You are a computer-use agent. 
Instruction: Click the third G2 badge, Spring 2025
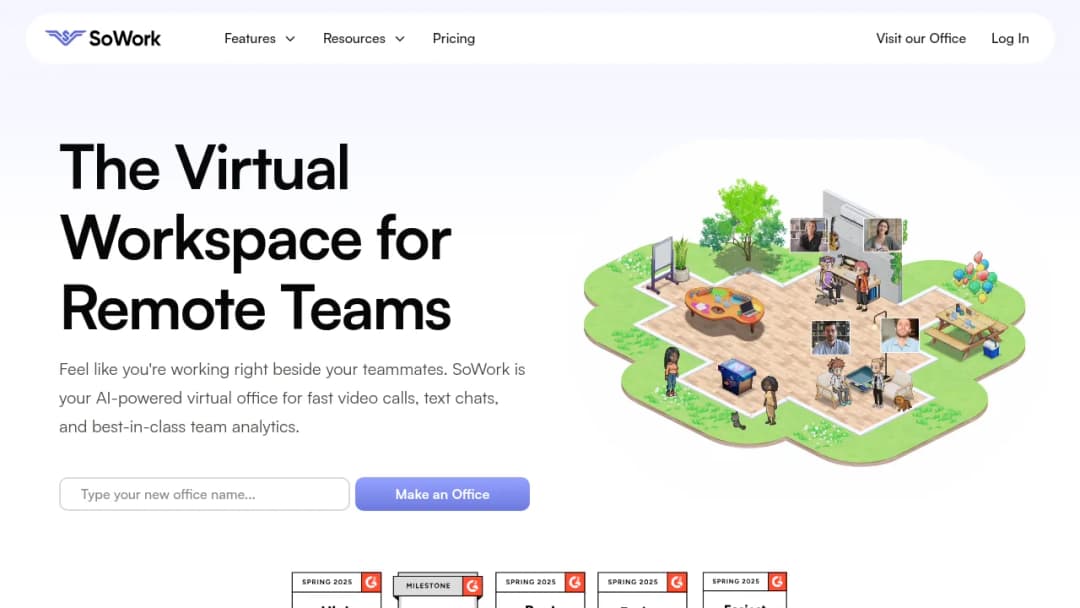540,590
